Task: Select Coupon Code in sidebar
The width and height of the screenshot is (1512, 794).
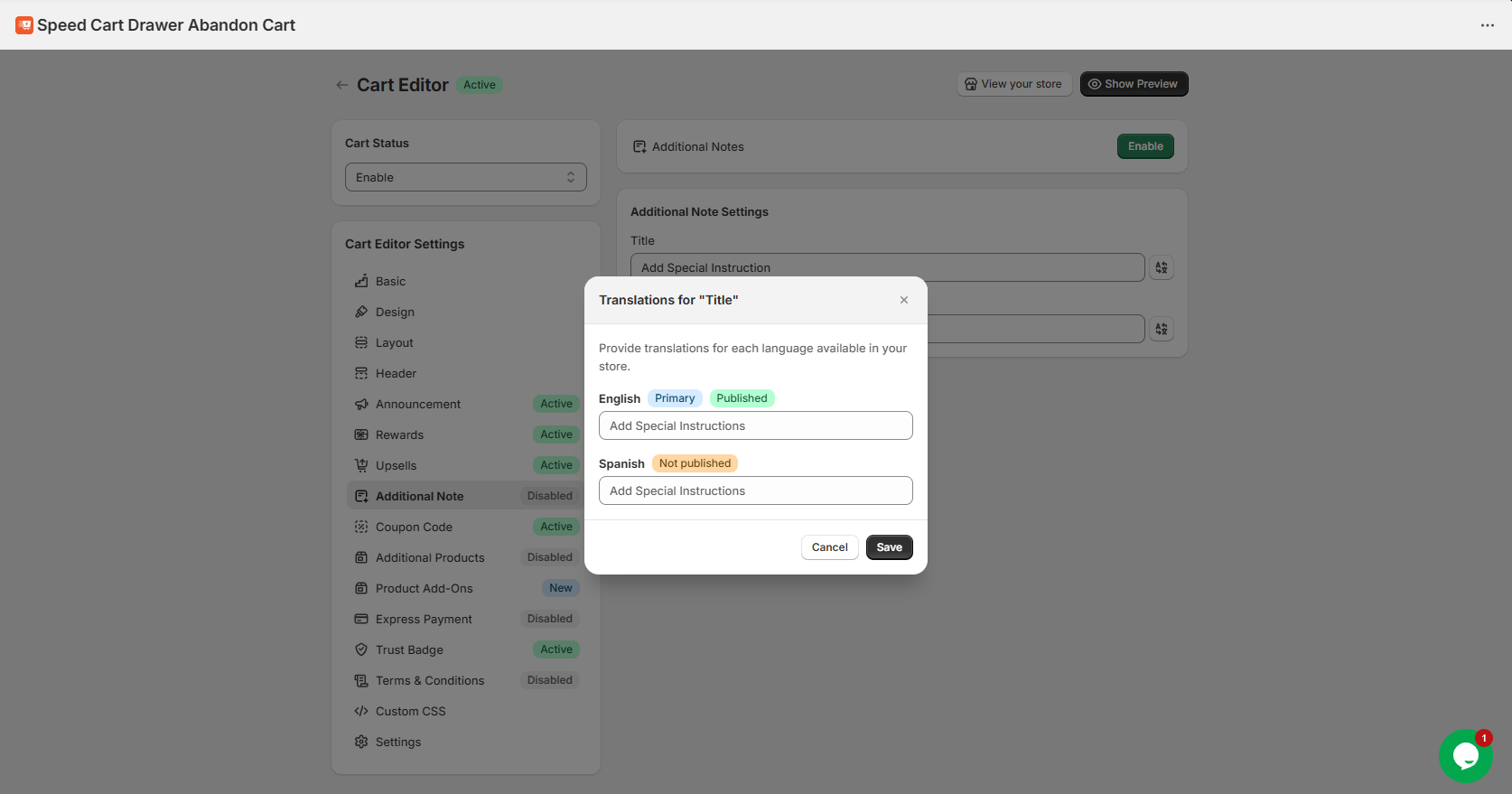Action: pyautogui.click(x=414, y=527)
